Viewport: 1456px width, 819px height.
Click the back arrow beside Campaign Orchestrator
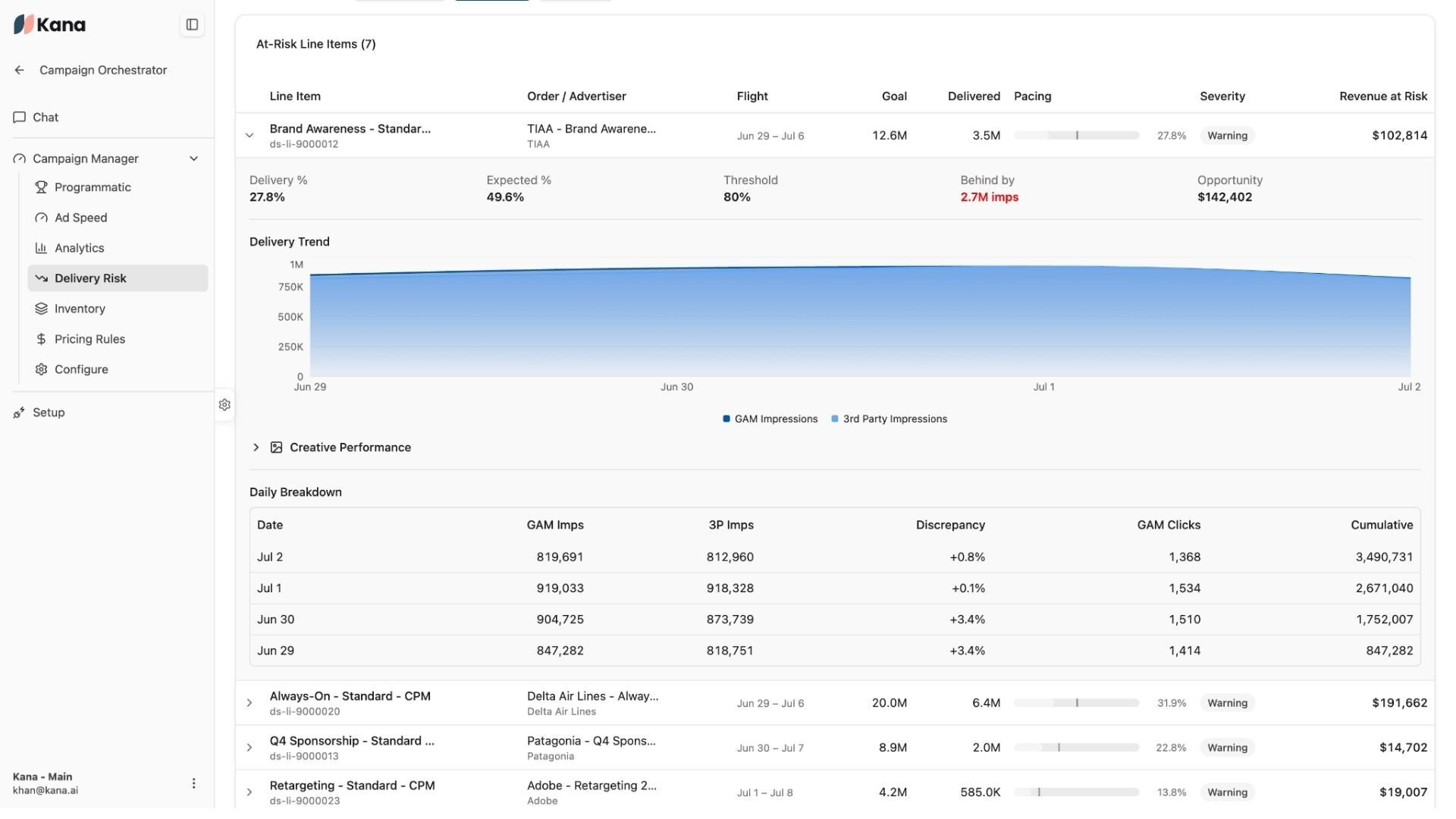[x=19, y=71]
